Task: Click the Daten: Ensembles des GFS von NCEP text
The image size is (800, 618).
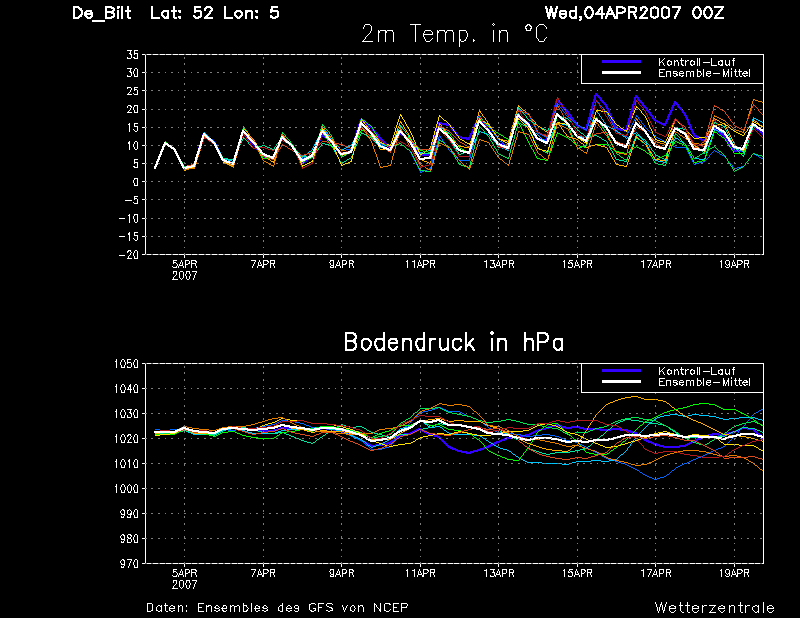Action: 277,608
